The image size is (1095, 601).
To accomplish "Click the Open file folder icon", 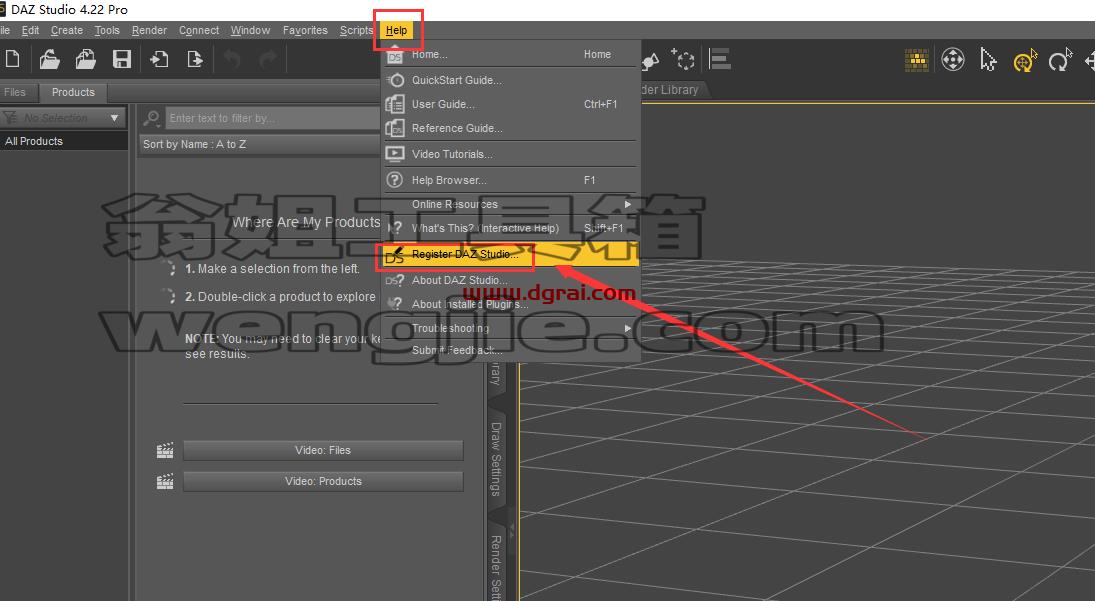I will click(49, 59).
